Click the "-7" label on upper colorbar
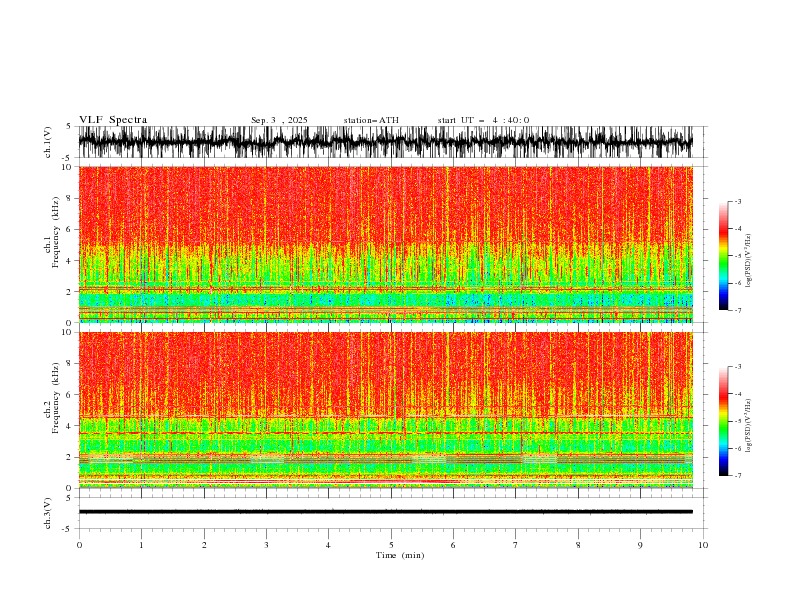The height and width of the screenshot is (612, 792). (x=737, y=310)
